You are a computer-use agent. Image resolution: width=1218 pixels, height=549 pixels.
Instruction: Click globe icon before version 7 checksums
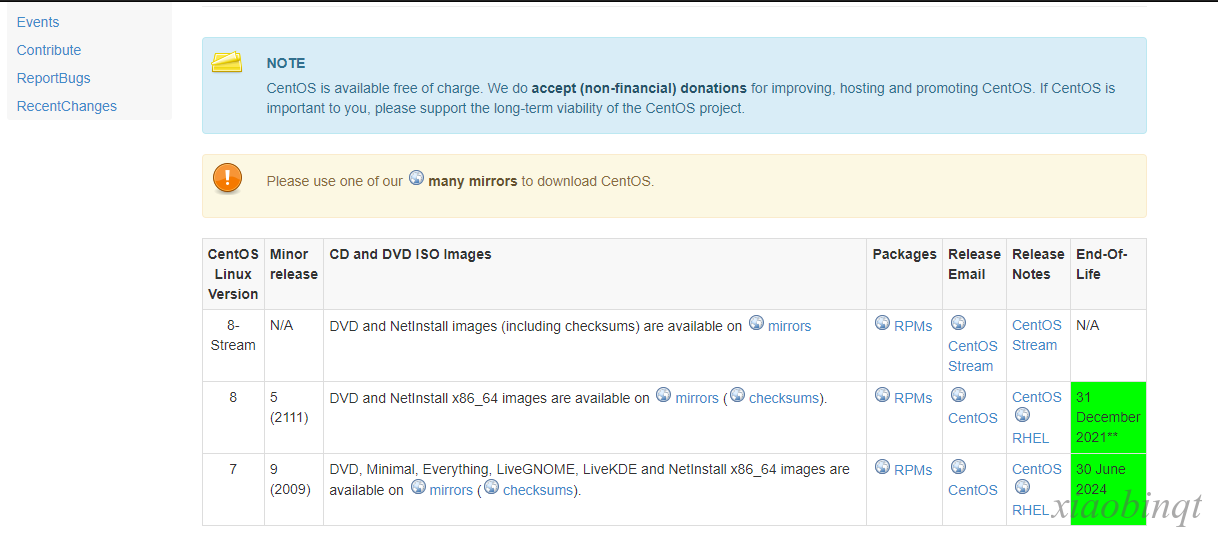[x=491, y=487]
